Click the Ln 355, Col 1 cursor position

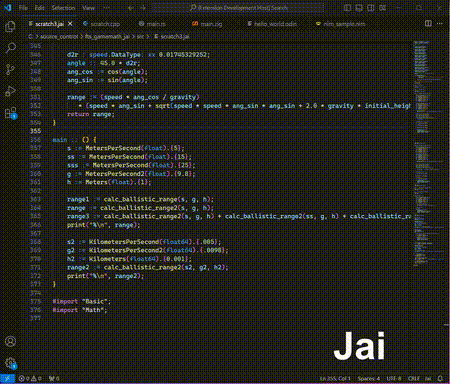[335, 379]
